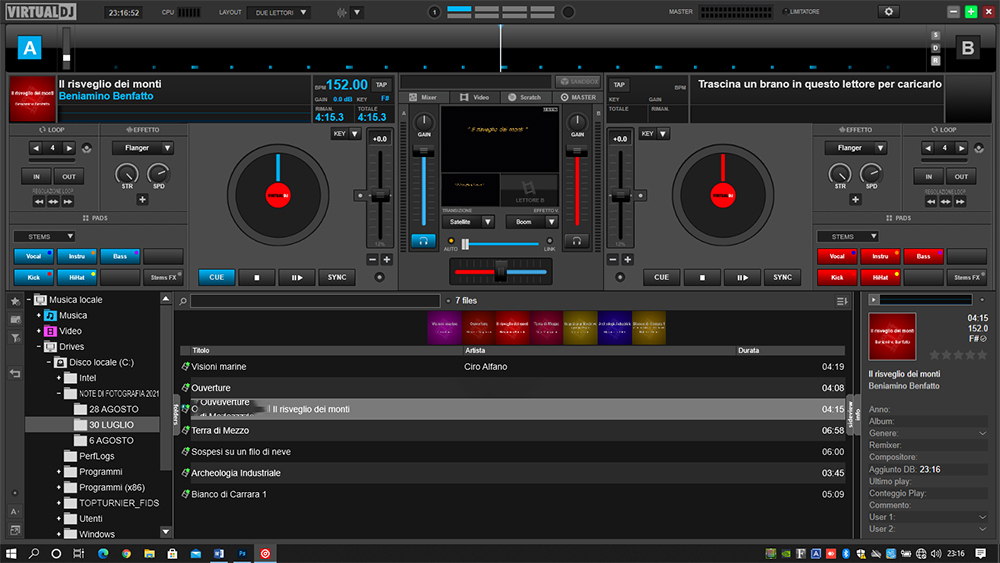Toggle Vocal stem pad on deck B

837,256
